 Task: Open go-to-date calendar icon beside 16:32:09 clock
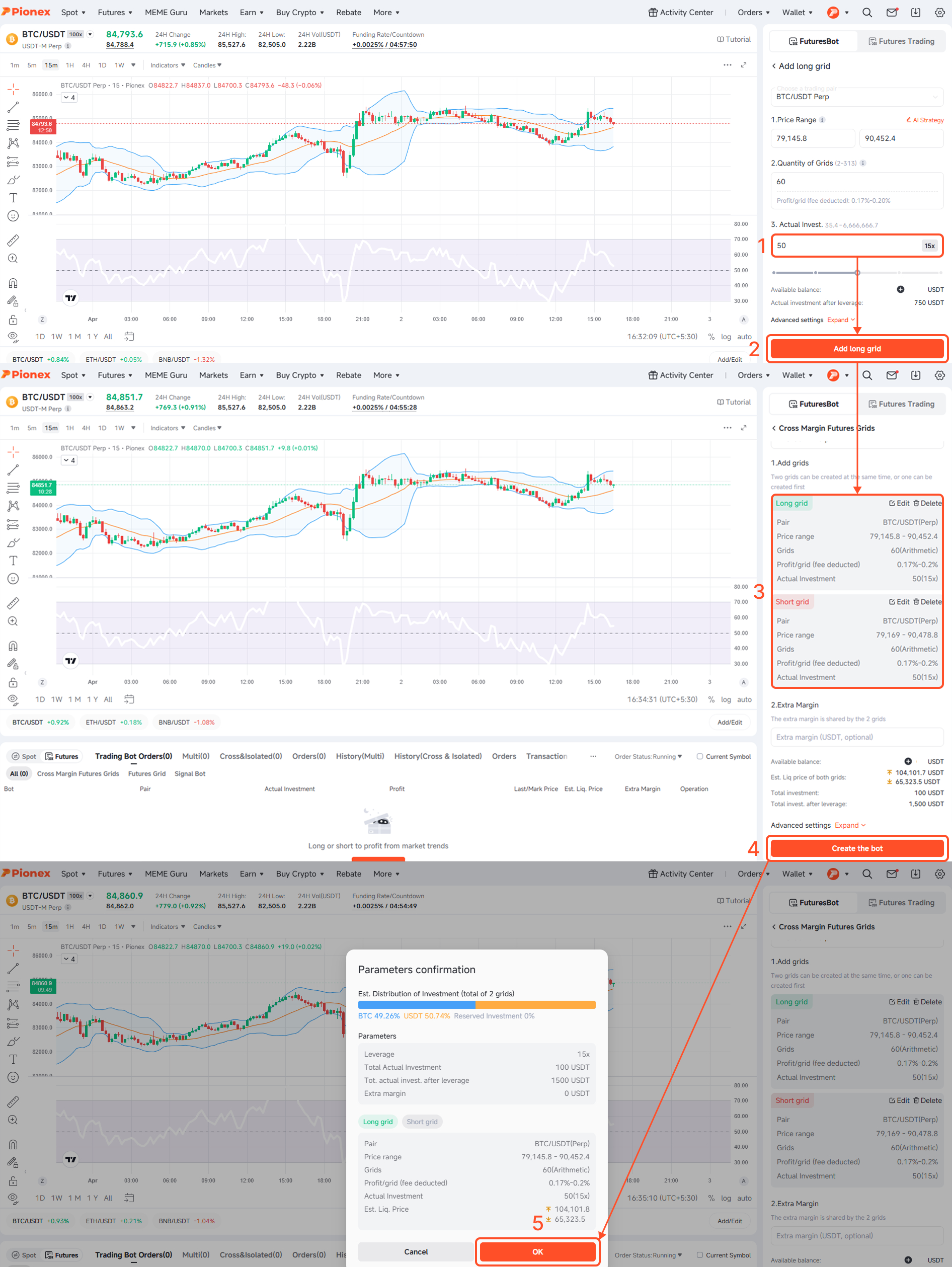129,336
